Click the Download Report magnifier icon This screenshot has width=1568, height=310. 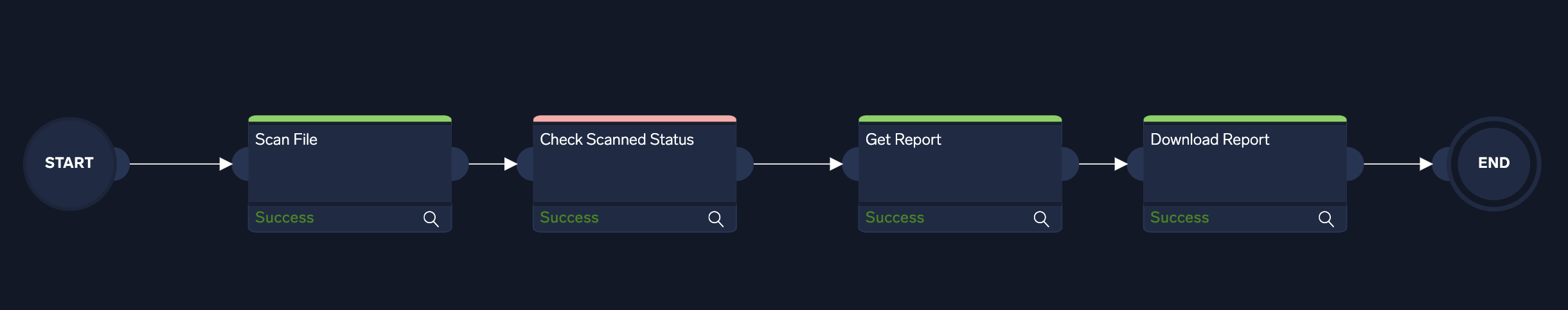coord(1326,219)
